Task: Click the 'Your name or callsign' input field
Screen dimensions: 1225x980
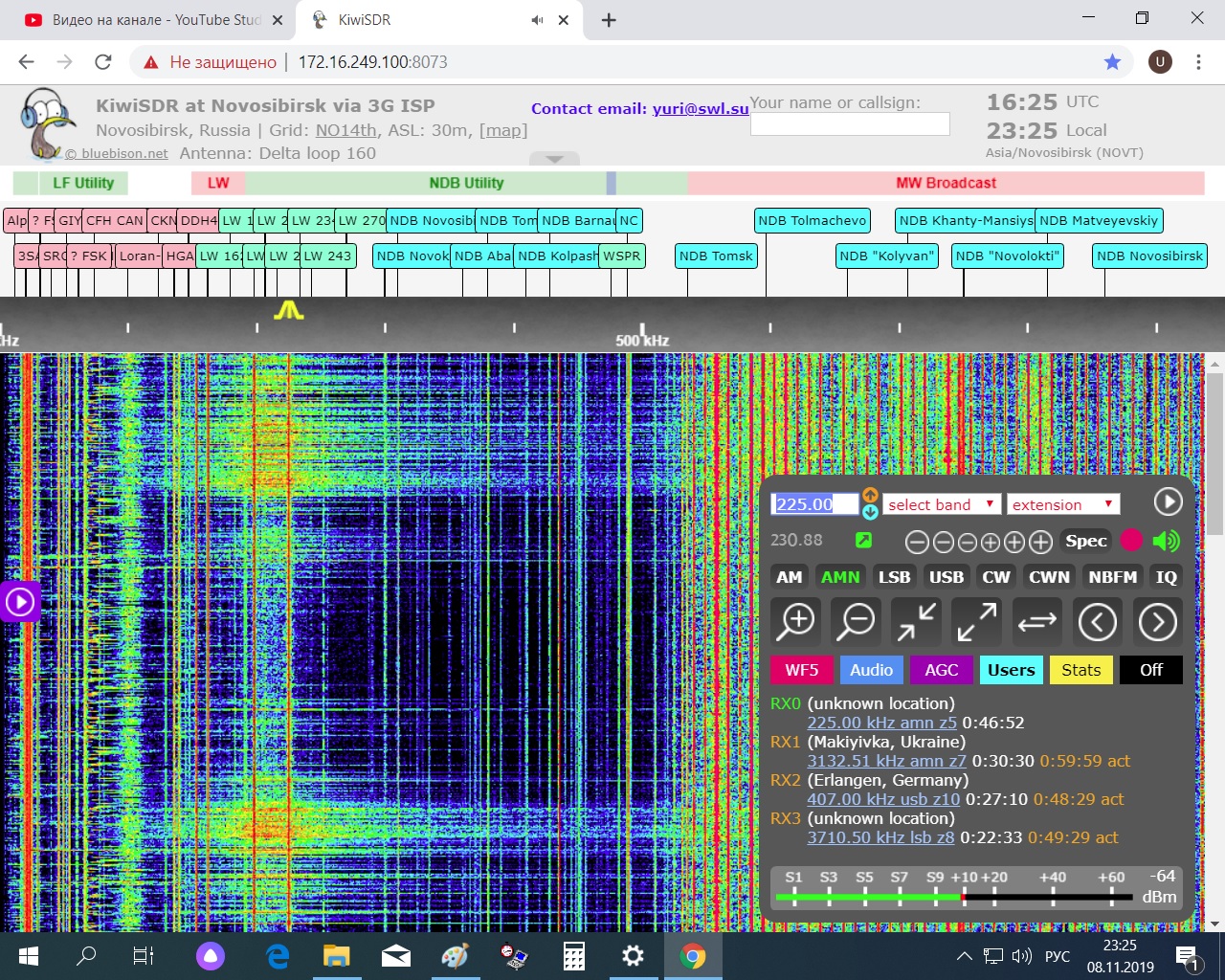Action: [849, 124]
